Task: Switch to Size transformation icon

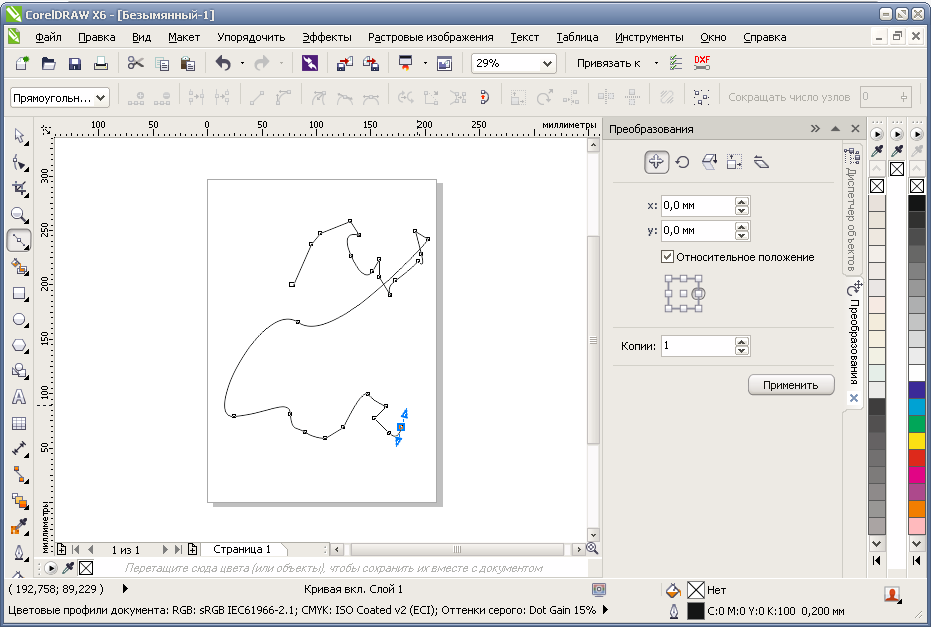Action: tap(734, 162)
